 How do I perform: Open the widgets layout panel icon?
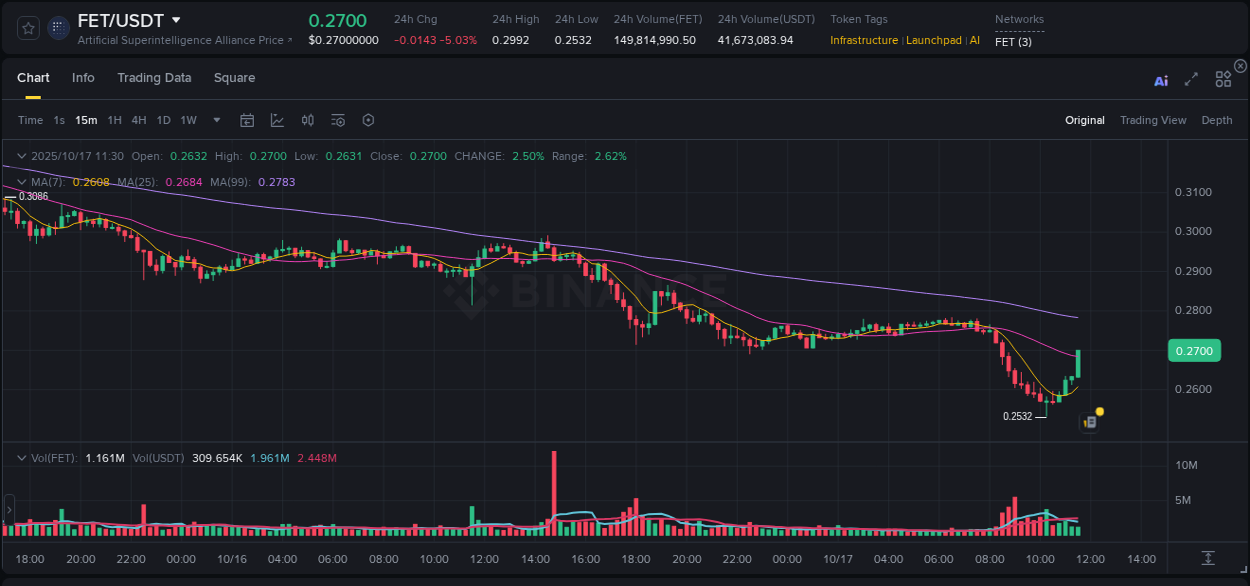point(1222,81)
